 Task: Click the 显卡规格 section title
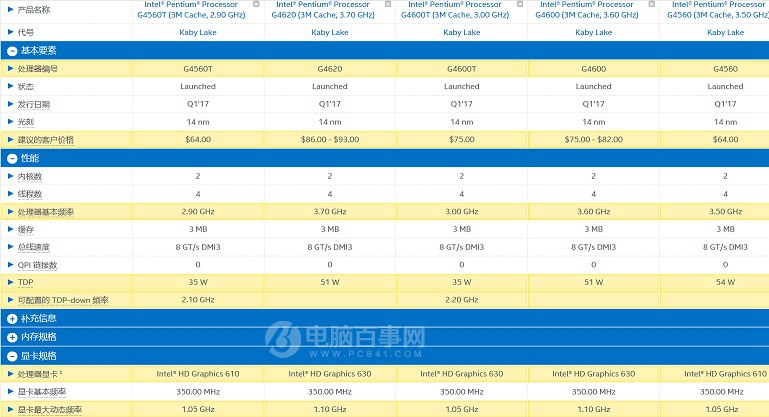[x=39, y=356]
